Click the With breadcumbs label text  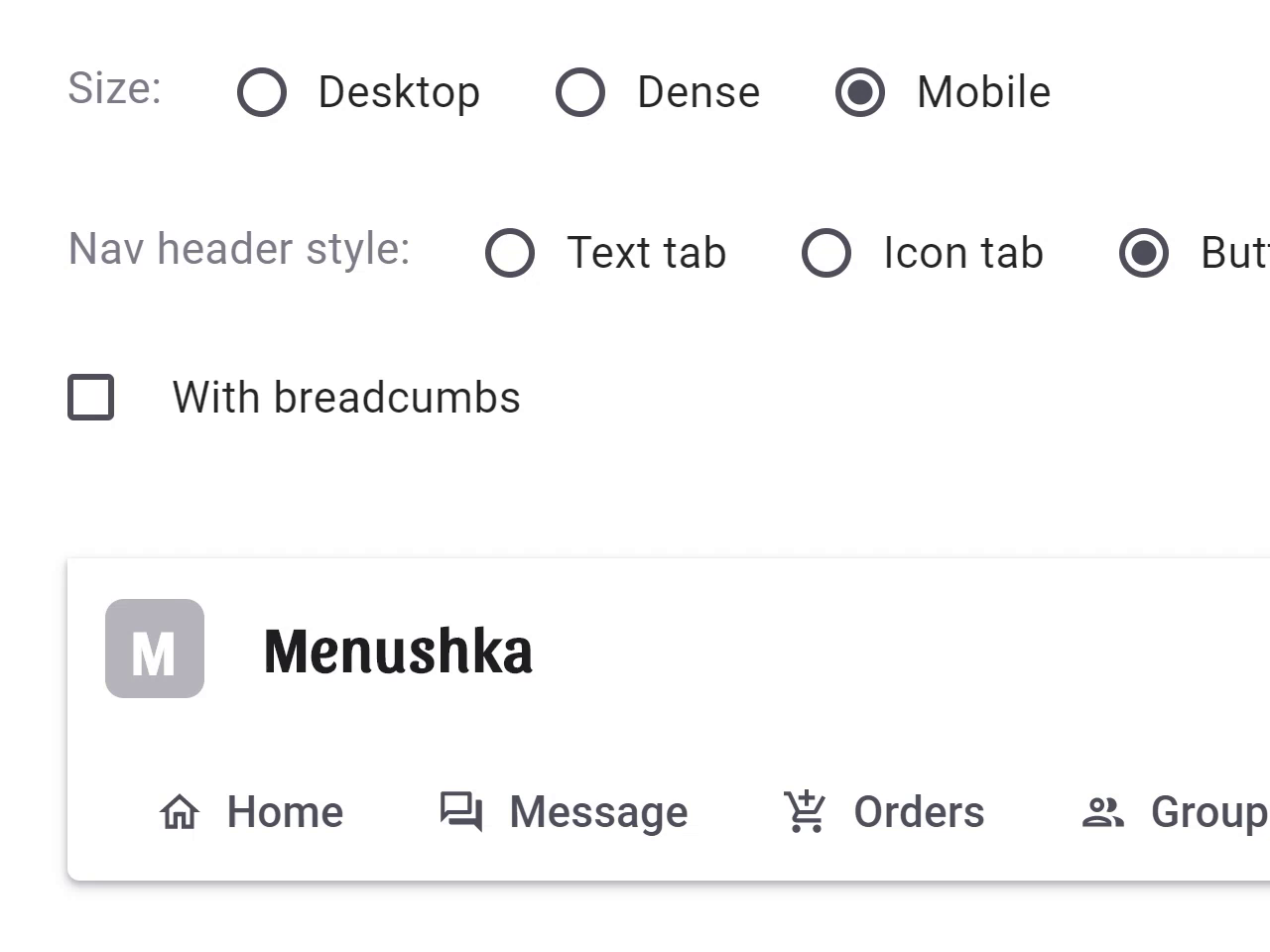(x=346, y=398)
